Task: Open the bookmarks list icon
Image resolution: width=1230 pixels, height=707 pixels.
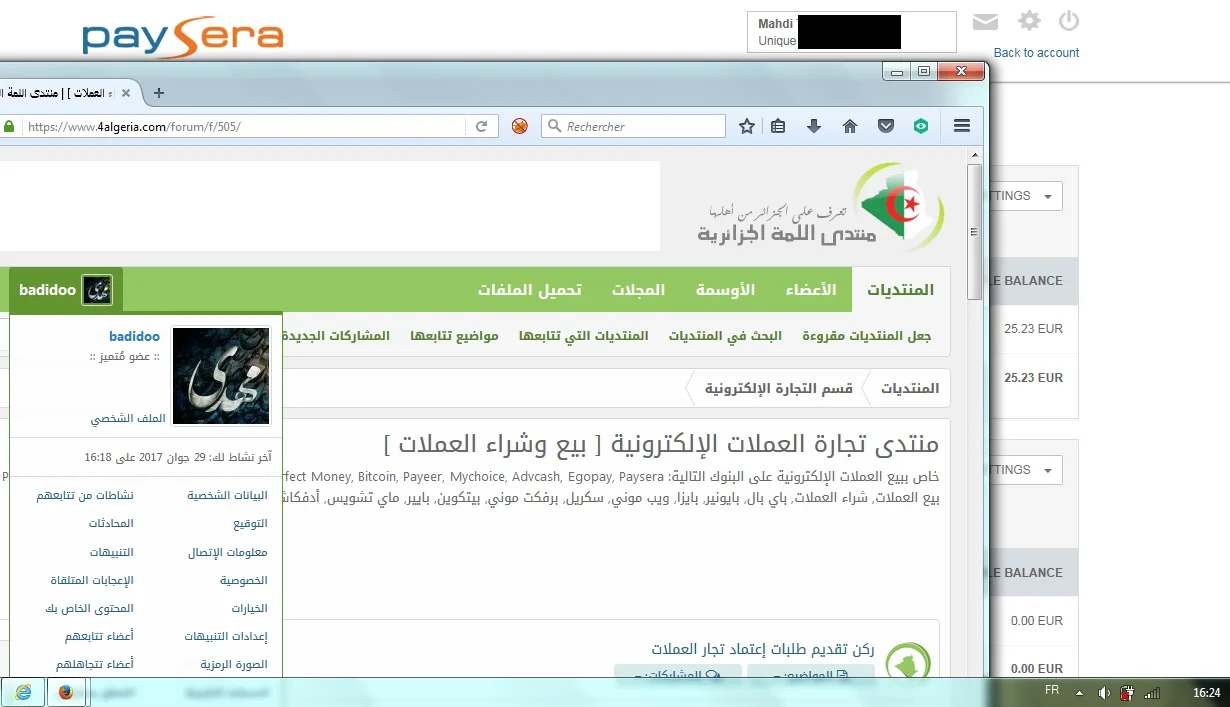Action: click(x=779, y=126)
